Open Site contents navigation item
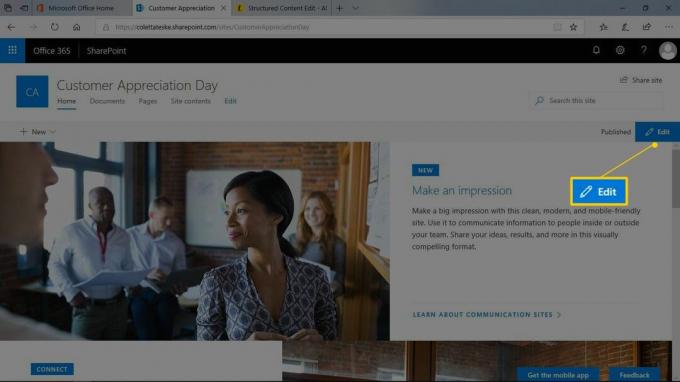680x382 pixels. [x=190, y=101]
